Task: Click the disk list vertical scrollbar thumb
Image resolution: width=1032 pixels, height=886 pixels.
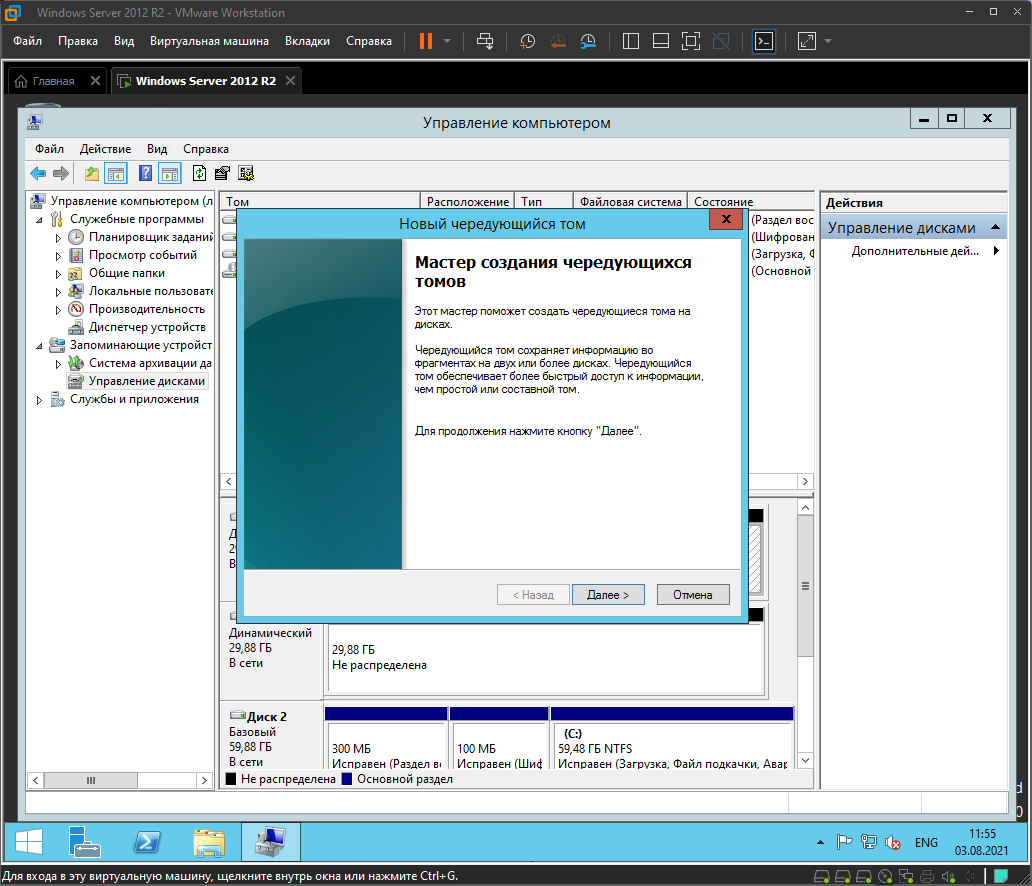Action: tap(805, 586)
